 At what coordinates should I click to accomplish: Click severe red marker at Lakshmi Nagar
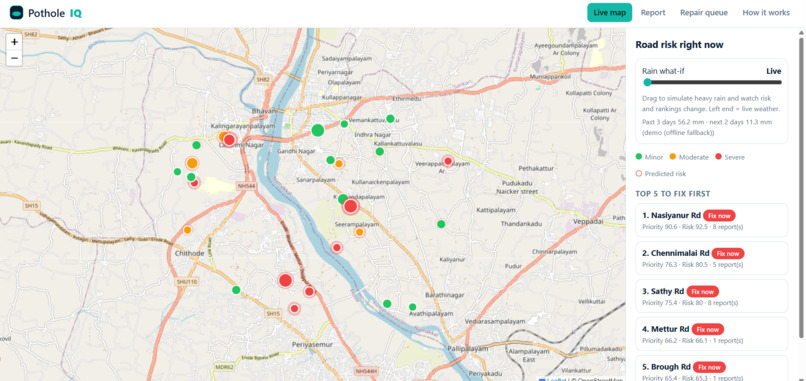pyautogui.click(x=229, y=139)
